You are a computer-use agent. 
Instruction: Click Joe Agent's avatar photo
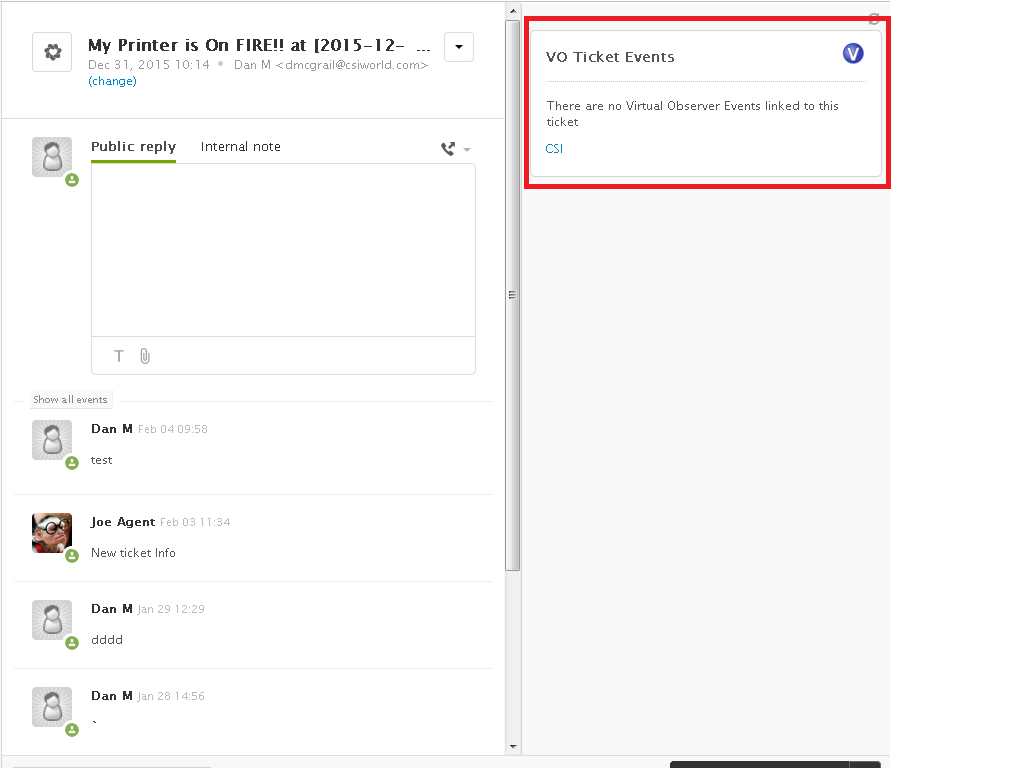52,533
